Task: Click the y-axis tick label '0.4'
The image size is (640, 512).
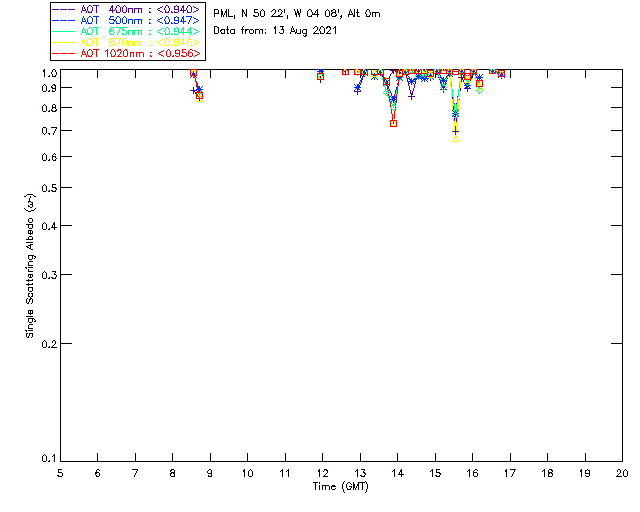Action: pos(49,226)
